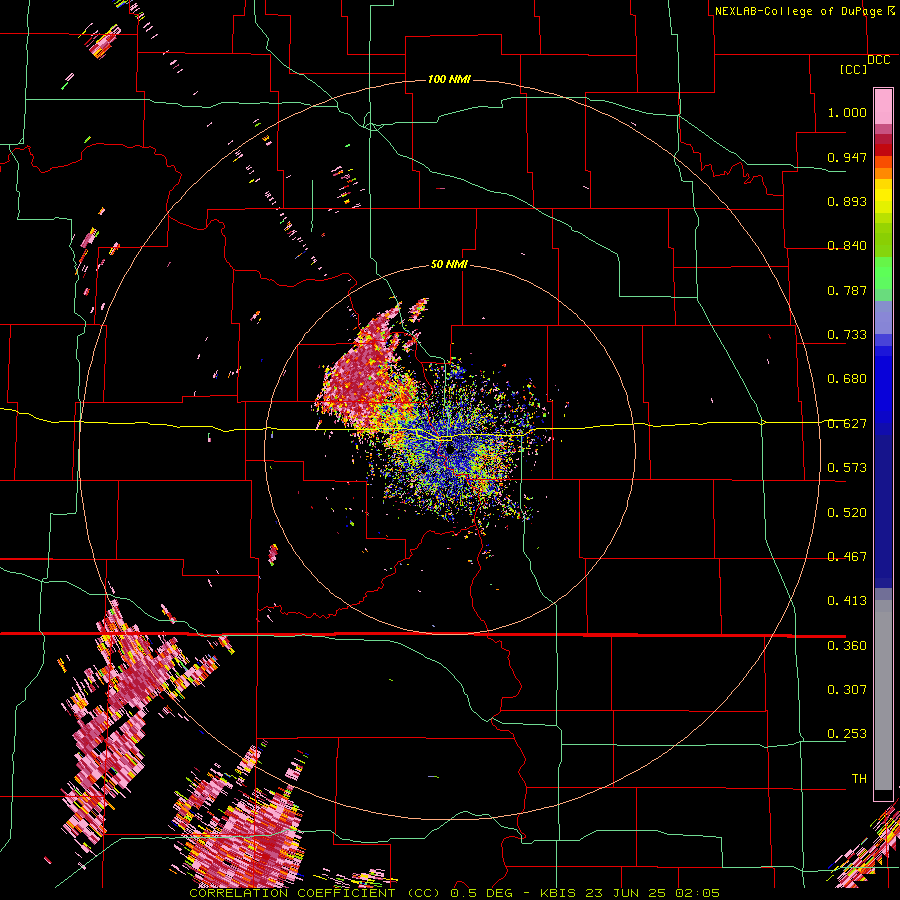Click the 0.680 legend value
900x900 pixels.
847,379
